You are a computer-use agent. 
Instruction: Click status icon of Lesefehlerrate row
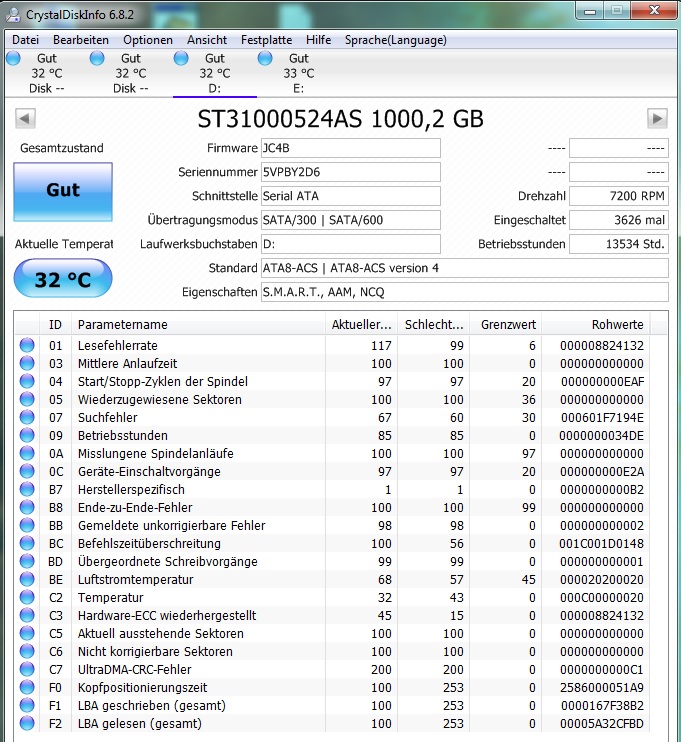coord(27,345)
